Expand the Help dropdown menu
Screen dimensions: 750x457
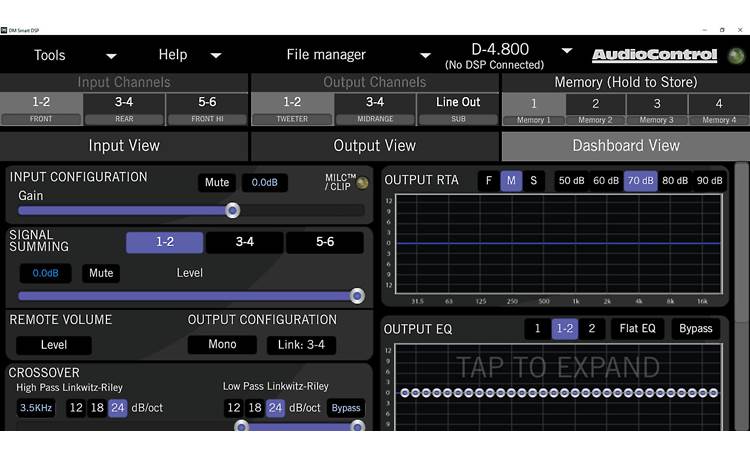[x=189, y=55]
